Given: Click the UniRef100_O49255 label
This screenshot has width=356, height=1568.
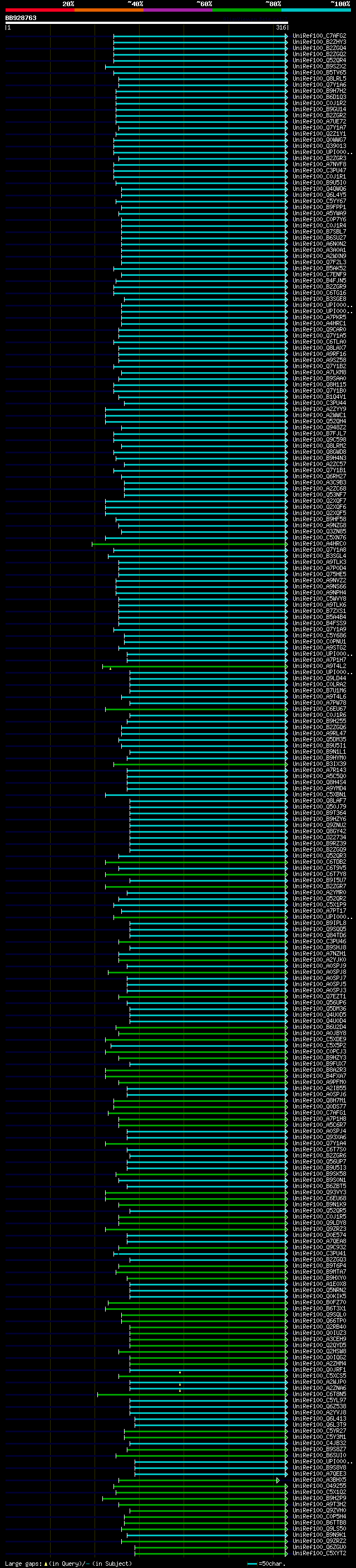Looking at the screenshot, I should 319,1486.
